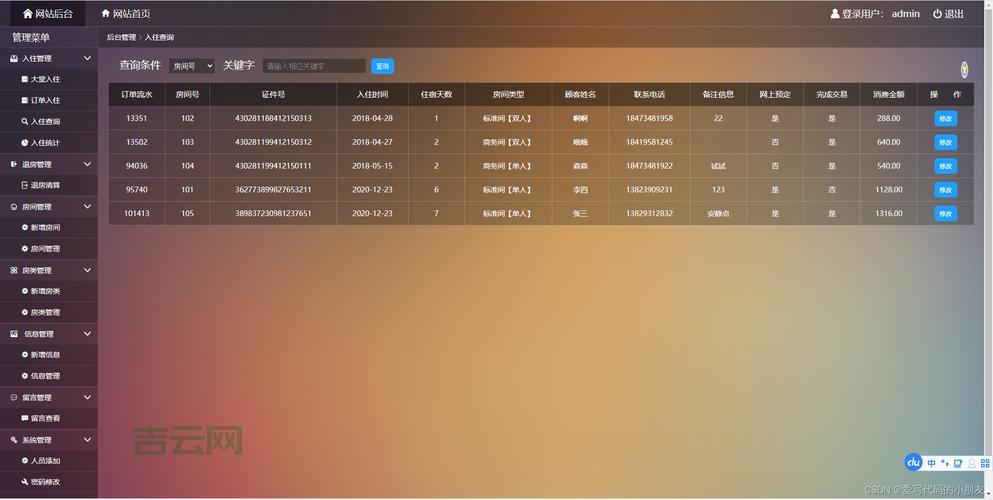Image resolution: width=993 pixels, height=500 pixels.
Task: Click guest name 张三
Action: point(580,213)
